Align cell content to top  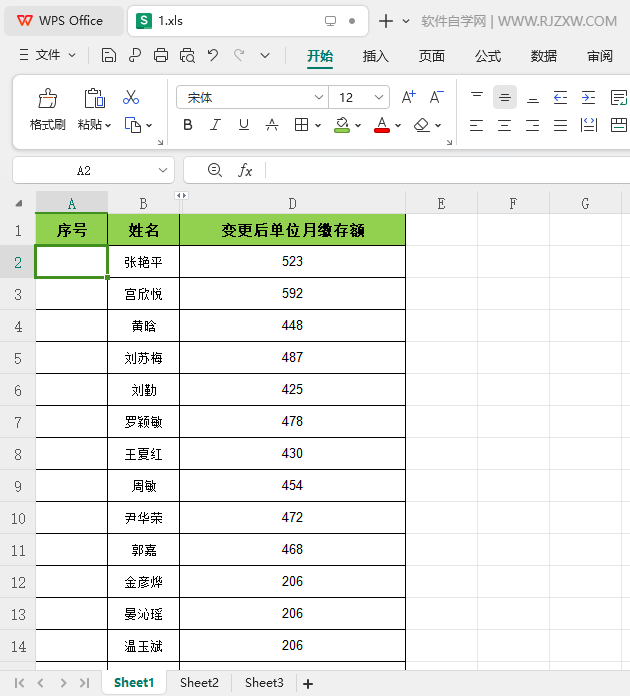477,97
